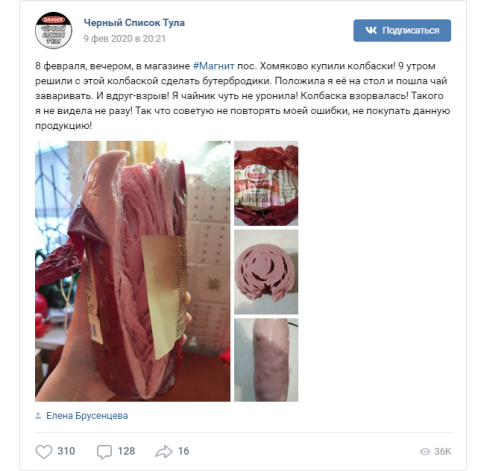Viewport: 481px width, 471px height.
Task: Open sausage packaging label thumbnail
Action: [x=266, y=183]
